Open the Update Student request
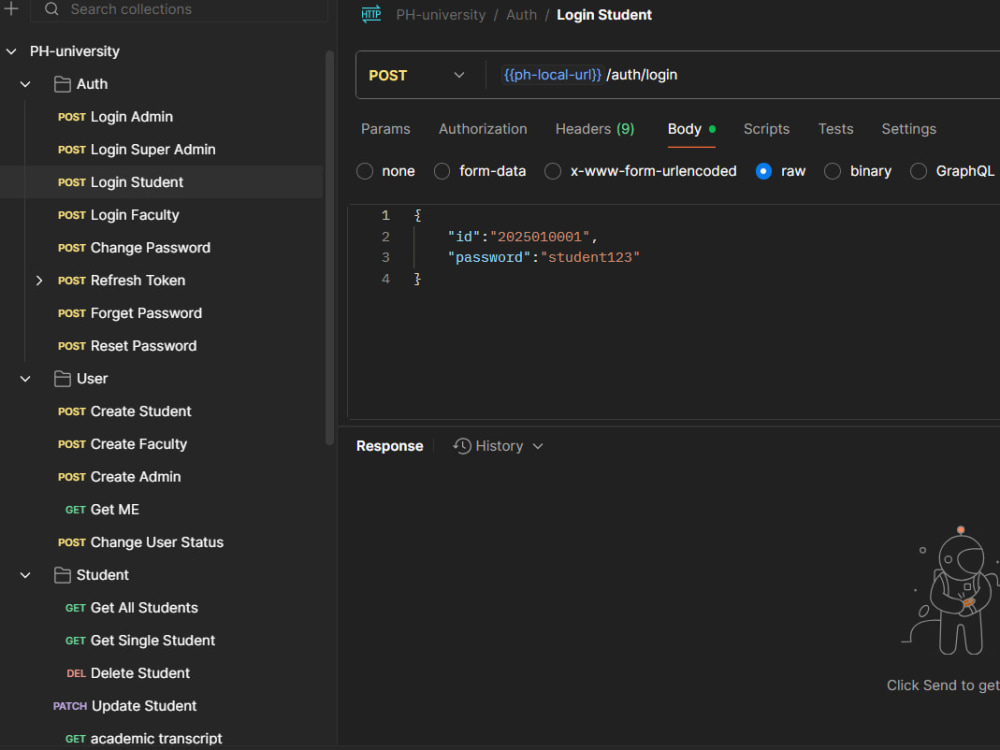This screenshot has height=750, width=1000. [x=125, y=706]
